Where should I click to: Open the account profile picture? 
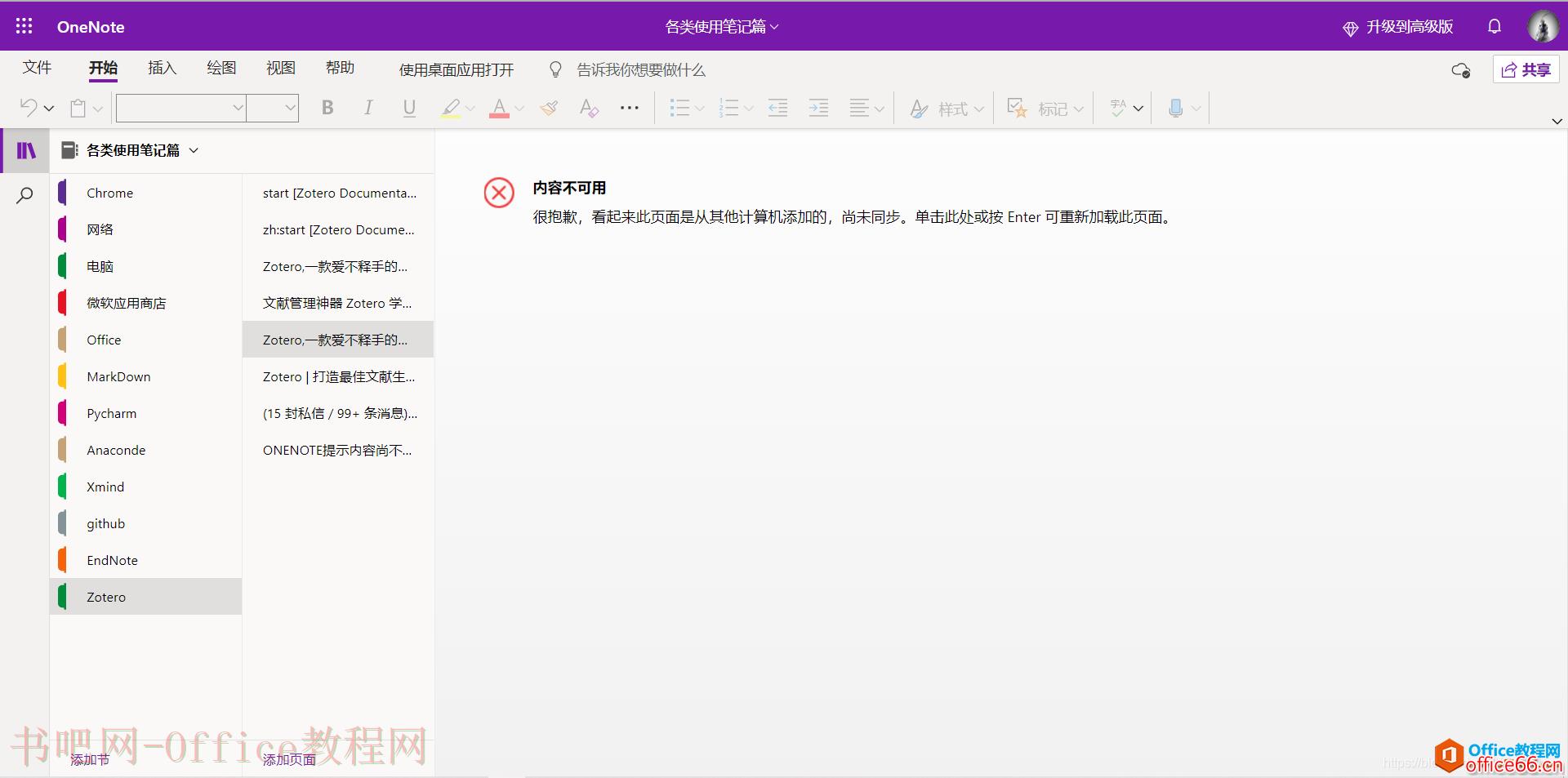(x=1543, y=26)
